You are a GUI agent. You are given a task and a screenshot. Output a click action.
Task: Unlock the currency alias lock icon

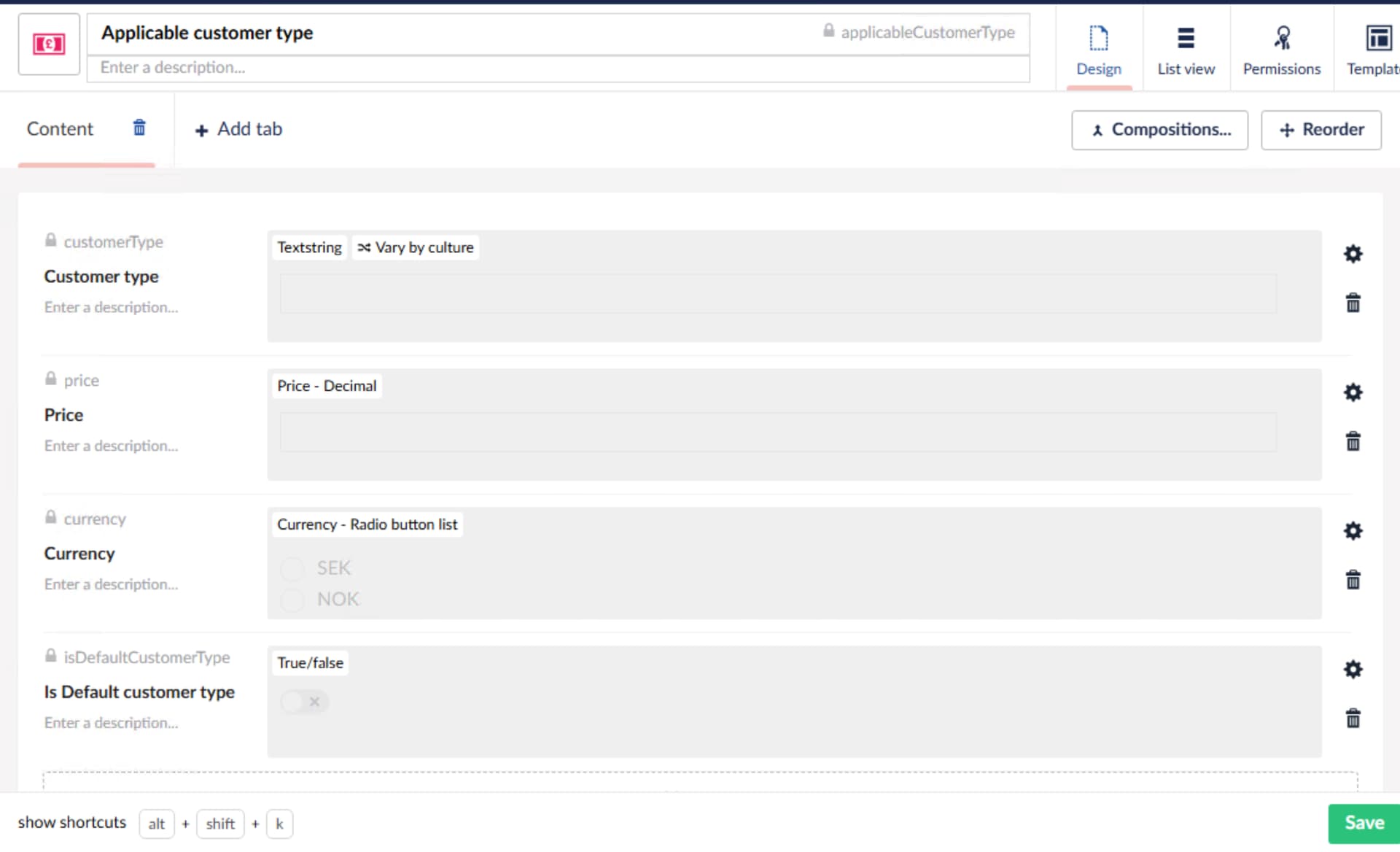pos(50,517)
